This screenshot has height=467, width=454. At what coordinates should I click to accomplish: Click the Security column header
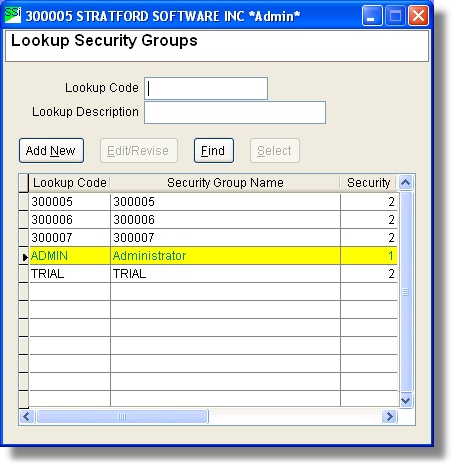pos(368,183)
